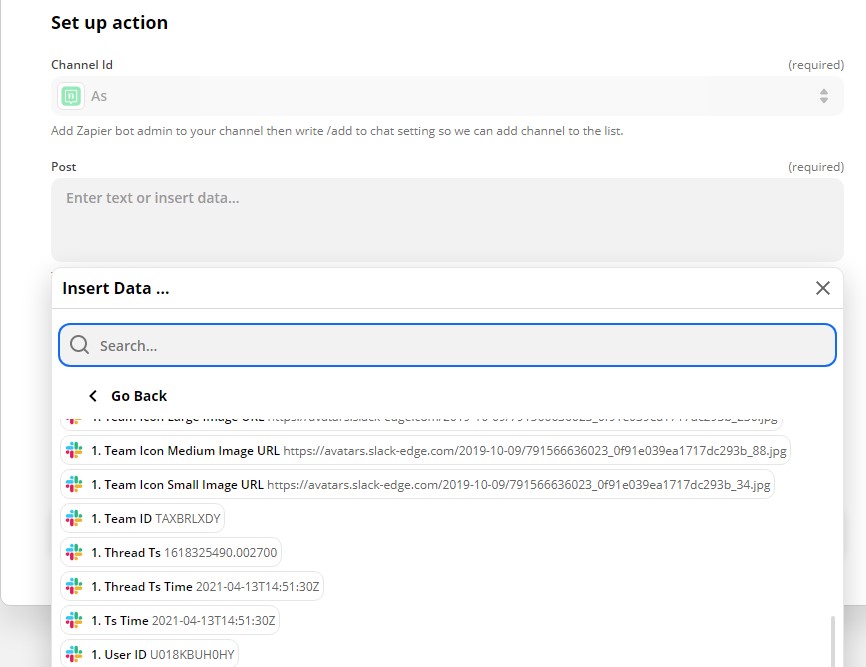Insert Team Icon Medium Image URL data
The image size is (866, 667).
click(x=425, y=451)
